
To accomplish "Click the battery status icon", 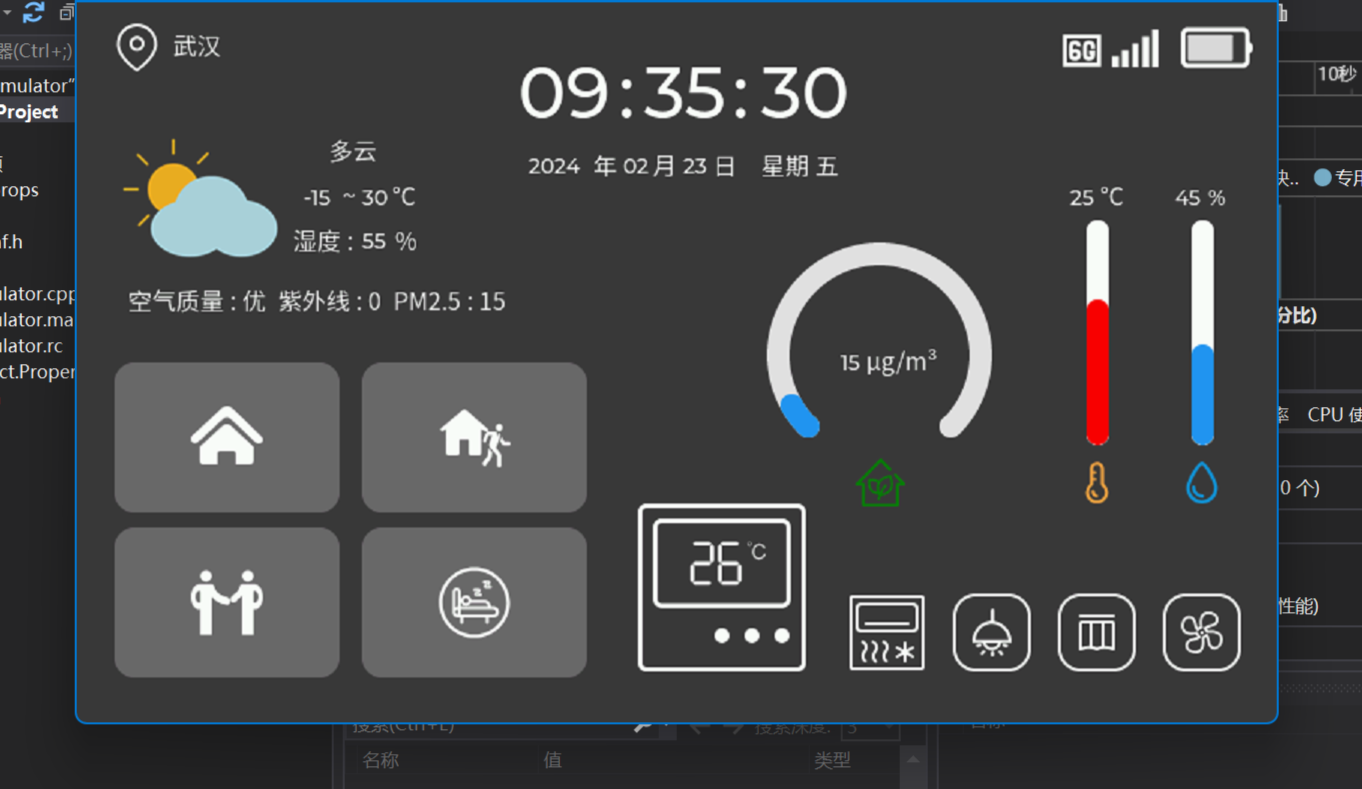I will 1216,47.
